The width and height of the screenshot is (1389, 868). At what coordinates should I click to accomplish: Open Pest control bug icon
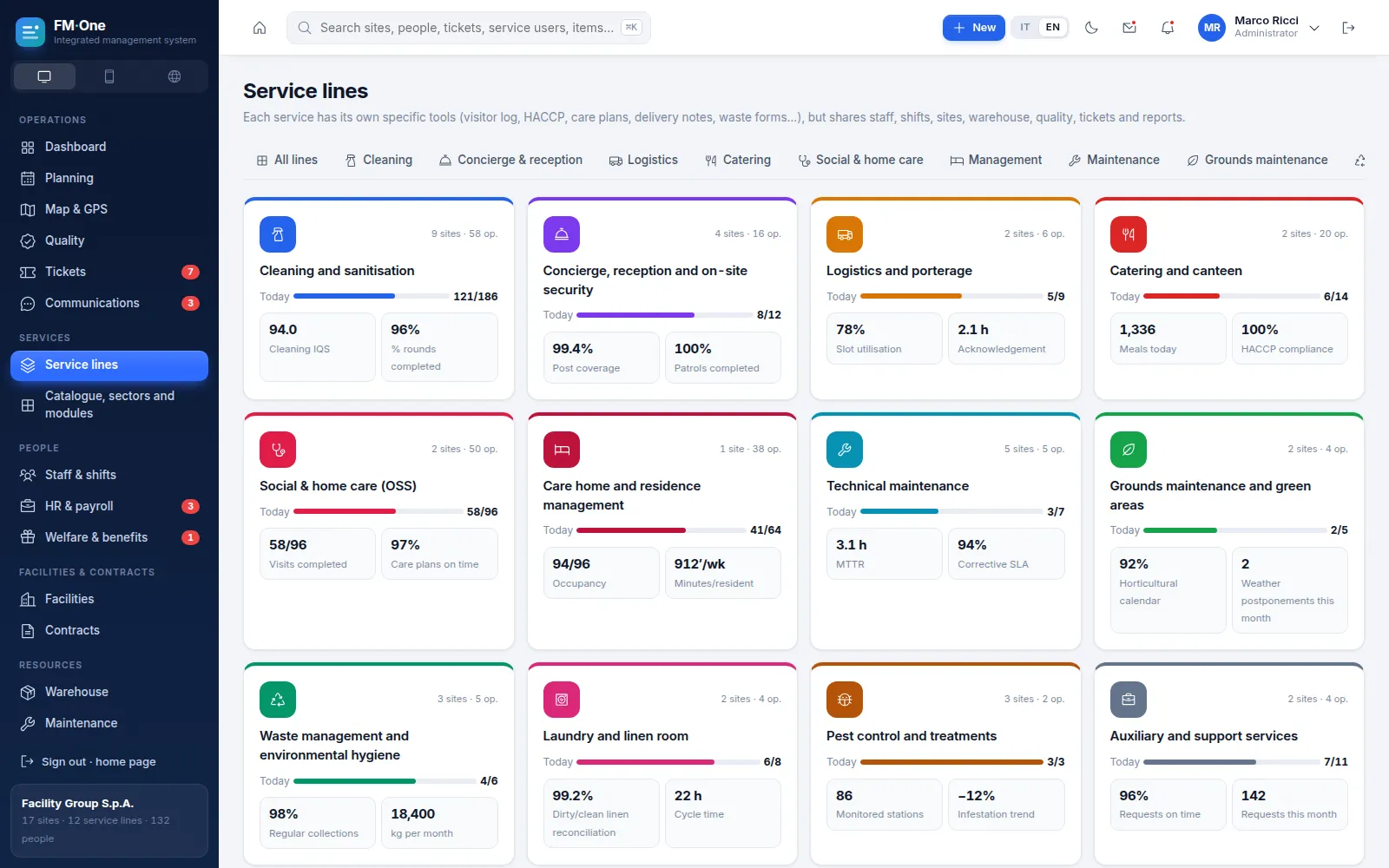tap(845, 700)
